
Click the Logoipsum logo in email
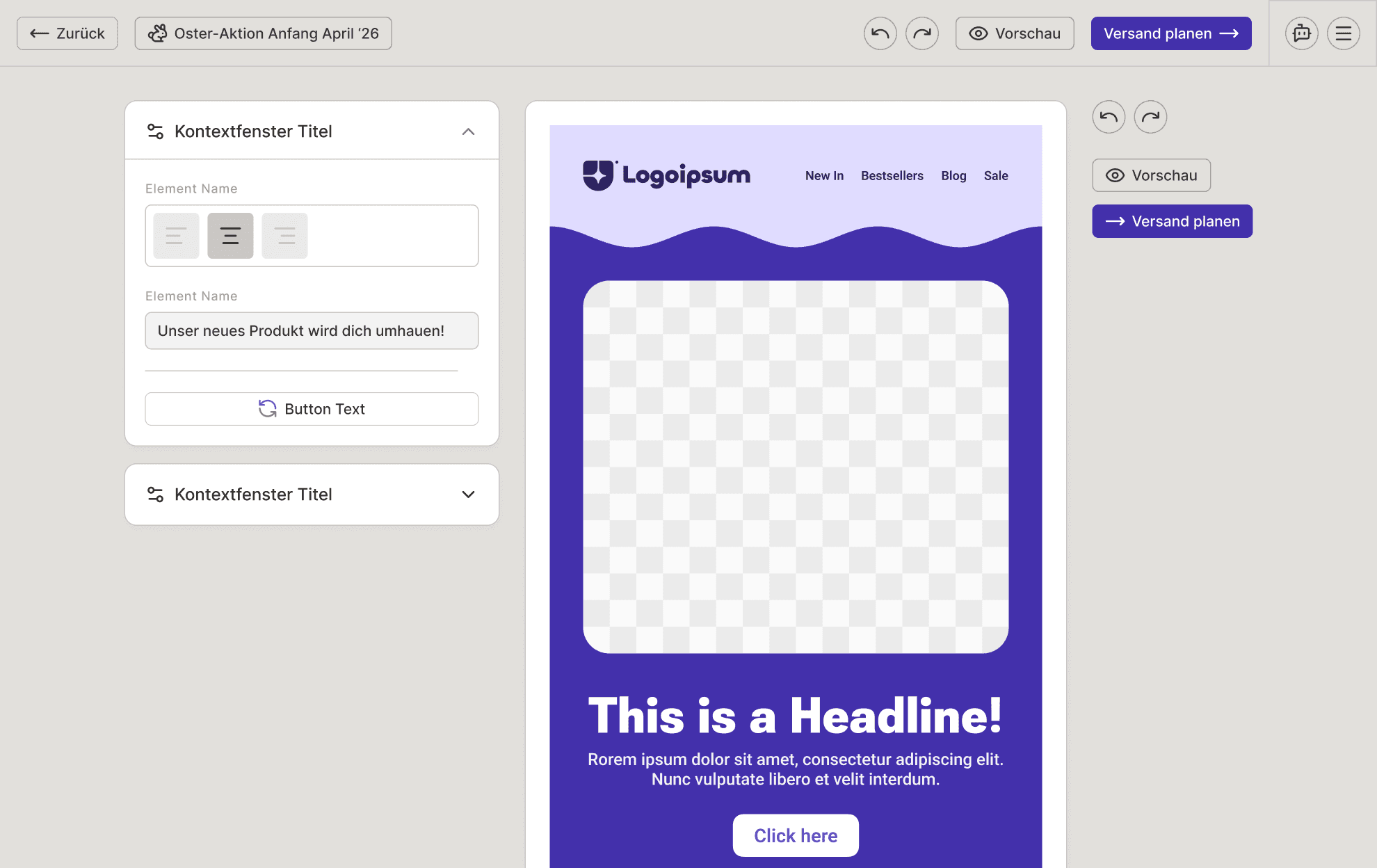click(666, 175)
